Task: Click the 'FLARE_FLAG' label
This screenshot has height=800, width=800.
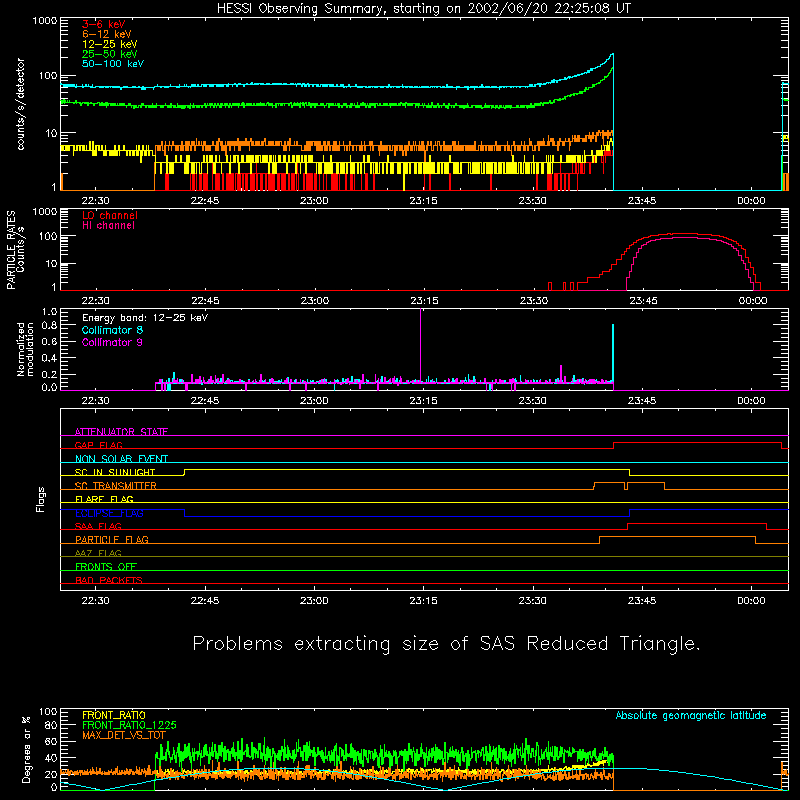Action: tap(104, 499)
